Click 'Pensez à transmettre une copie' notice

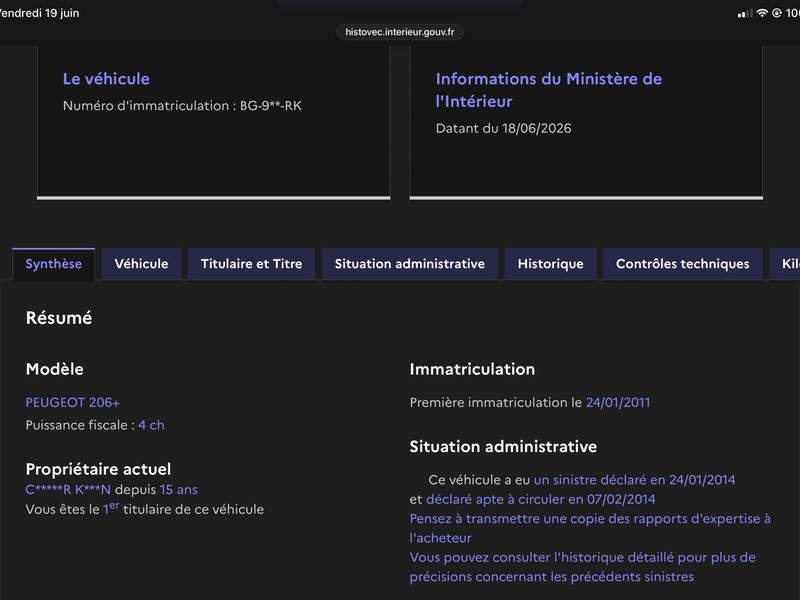590,528
